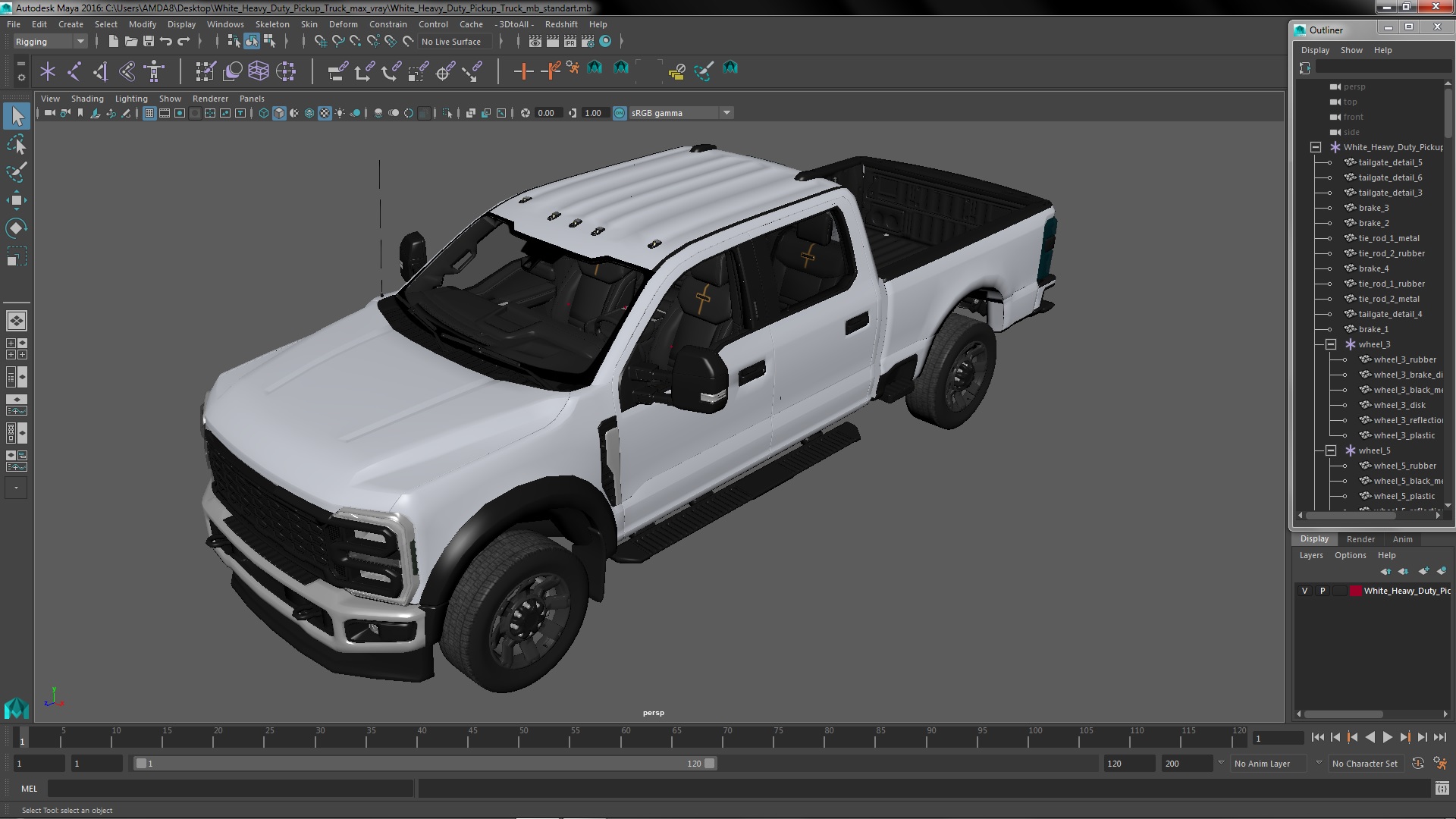Create a new scene file icon

coord(113,42)
